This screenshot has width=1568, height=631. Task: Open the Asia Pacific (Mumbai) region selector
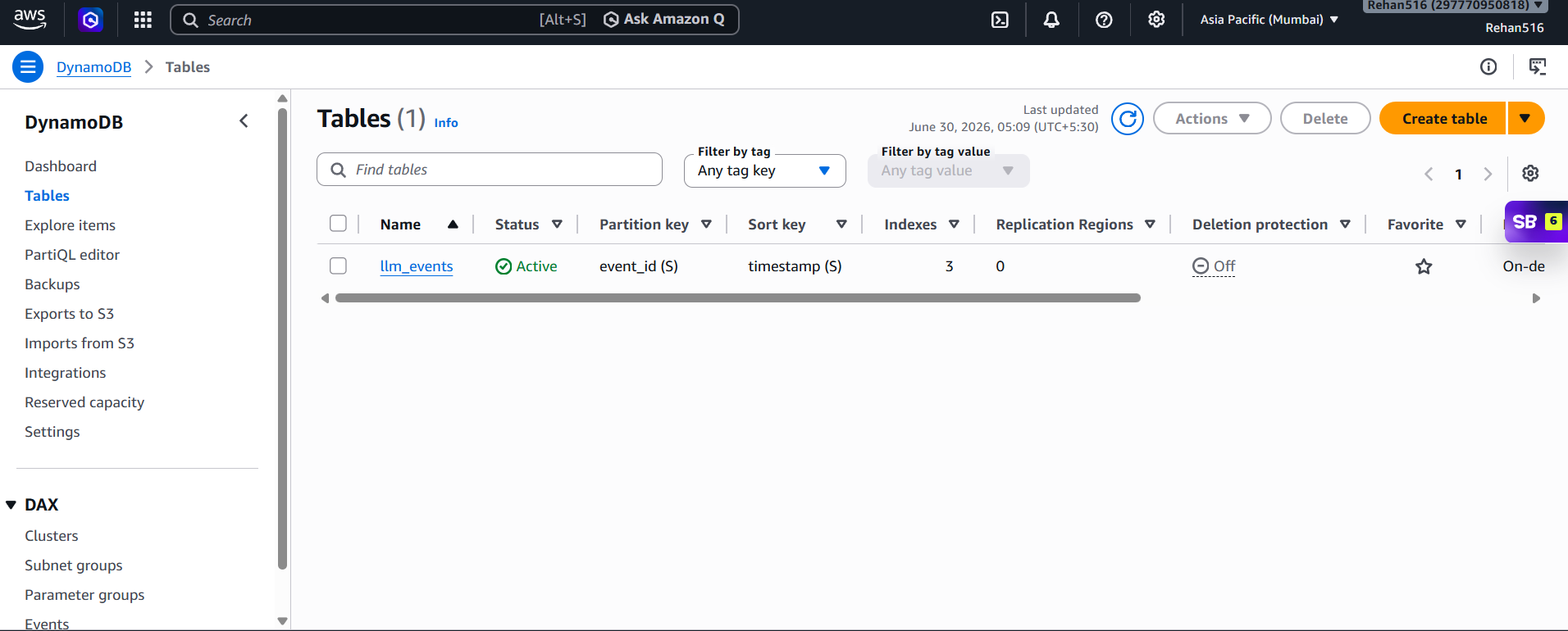(1269, 20)
